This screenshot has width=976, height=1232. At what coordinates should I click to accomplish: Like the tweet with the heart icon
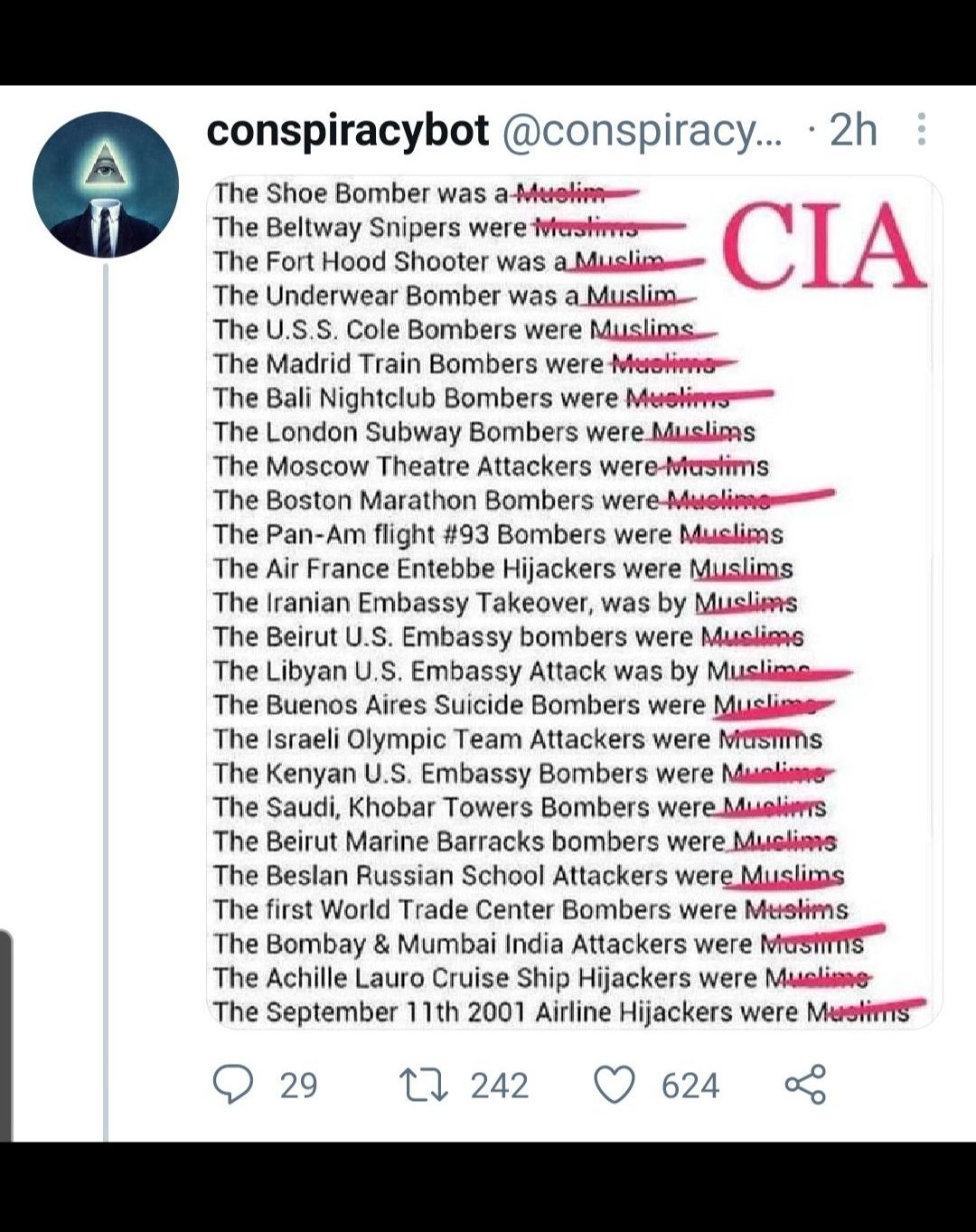point(615,1085)
